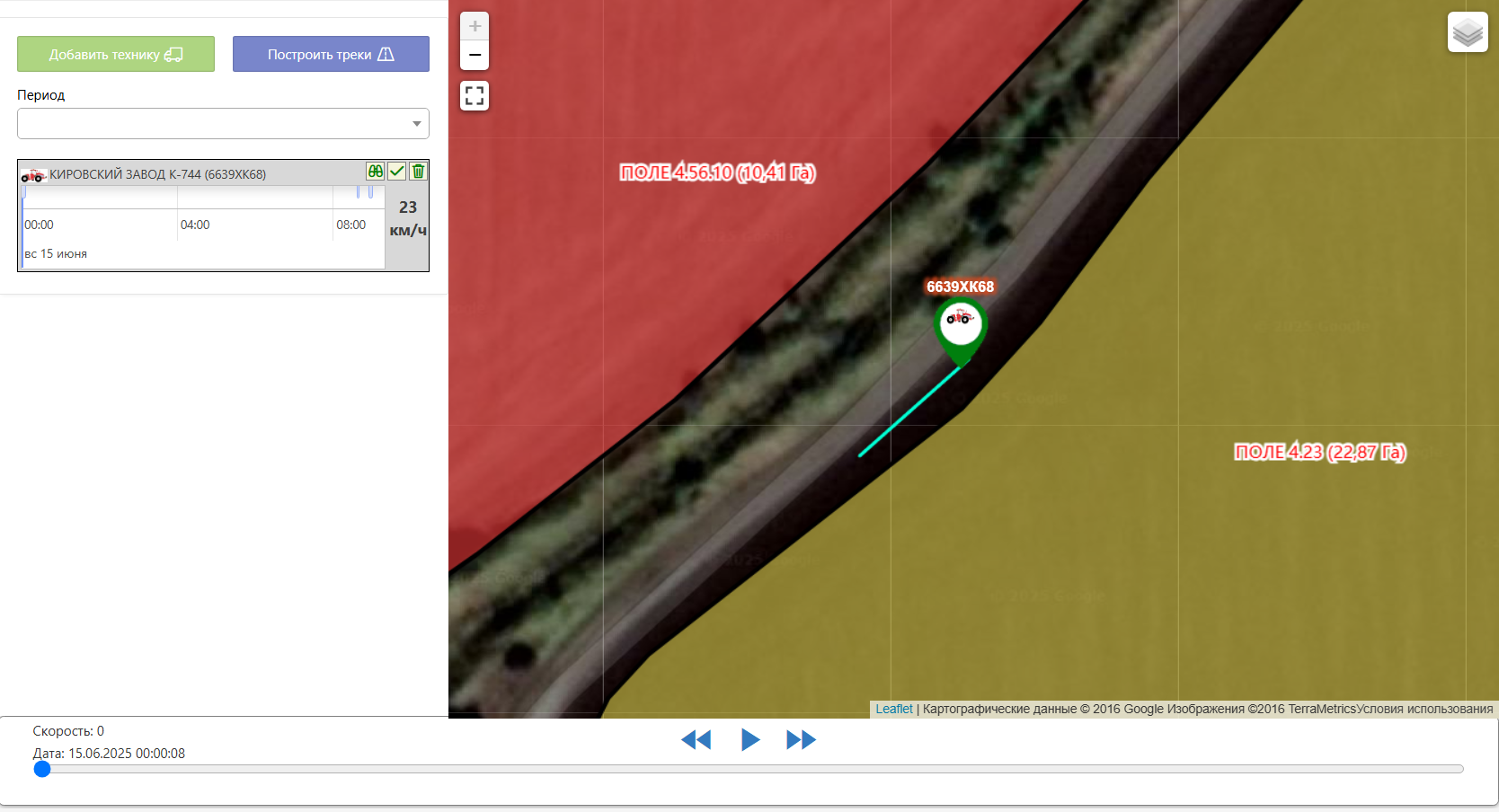Enter fullscreen map view

[475, 95]
